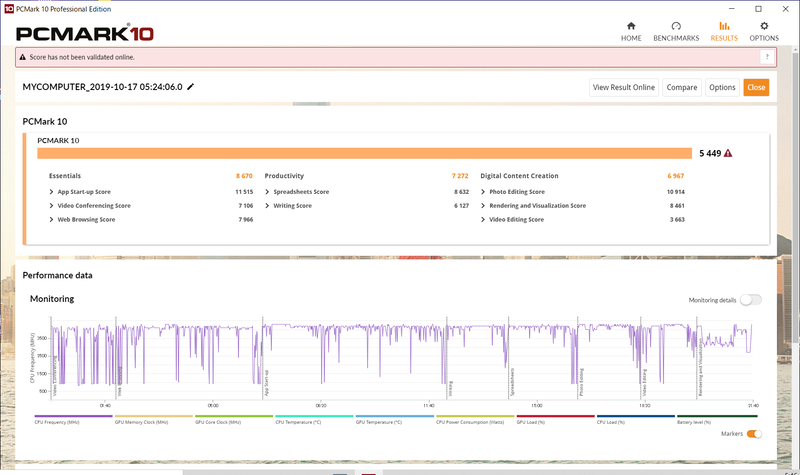Click the orange Close button
800x475 pixels.
pos(756,87)
